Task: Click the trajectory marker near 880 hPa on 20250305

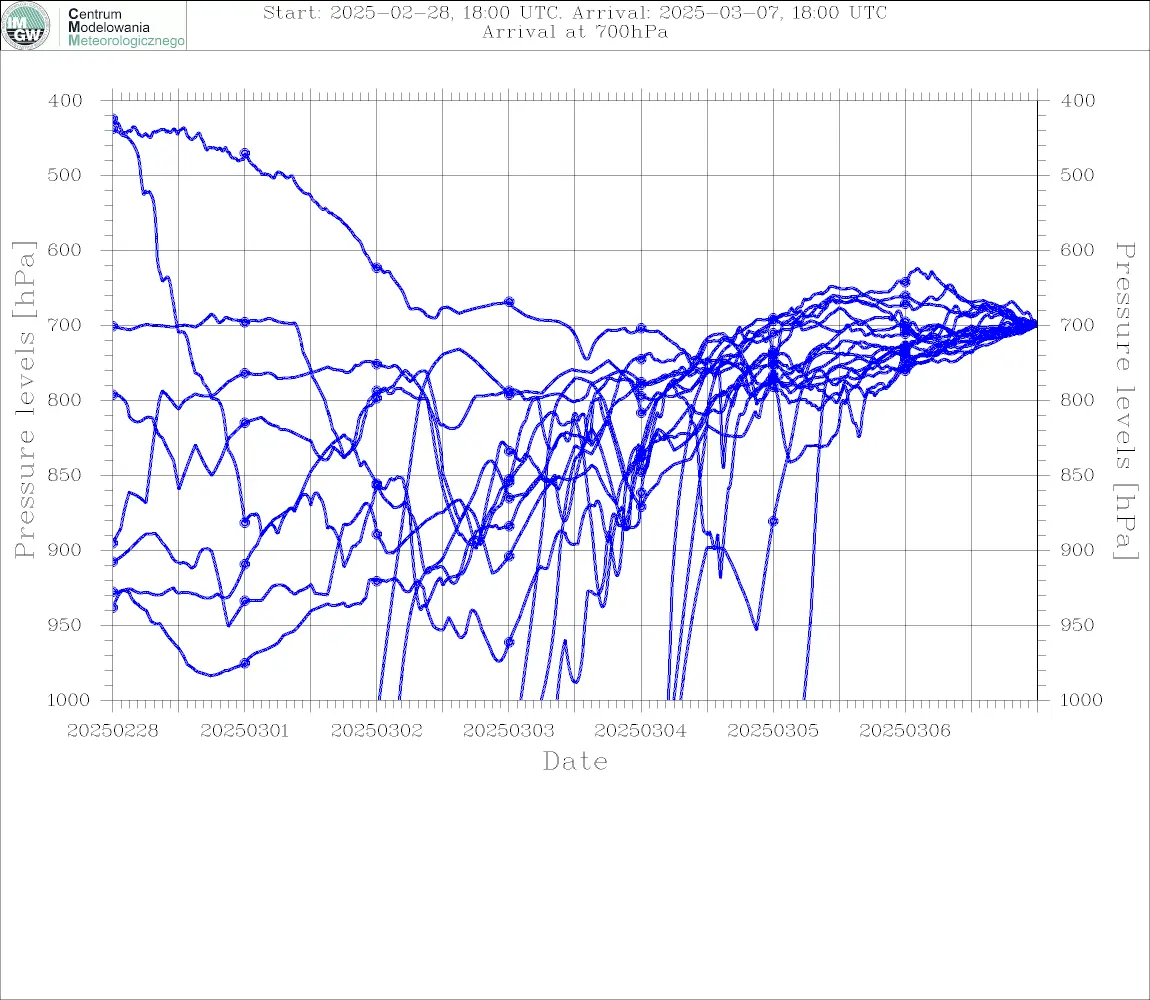Action: tap(773, 521)
